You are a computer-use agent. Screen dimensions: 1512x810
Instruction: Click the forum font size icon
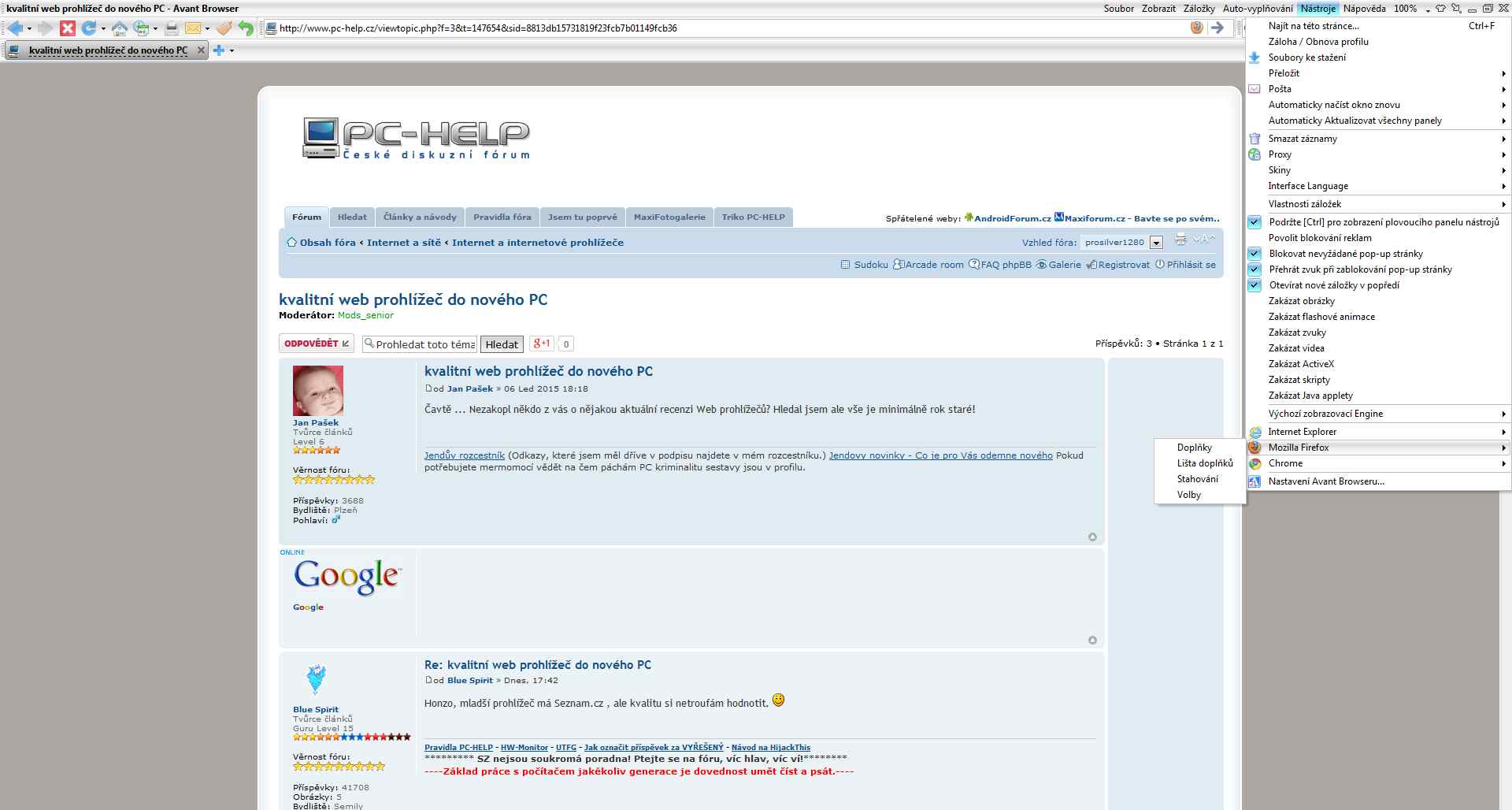coord(1205,239)
